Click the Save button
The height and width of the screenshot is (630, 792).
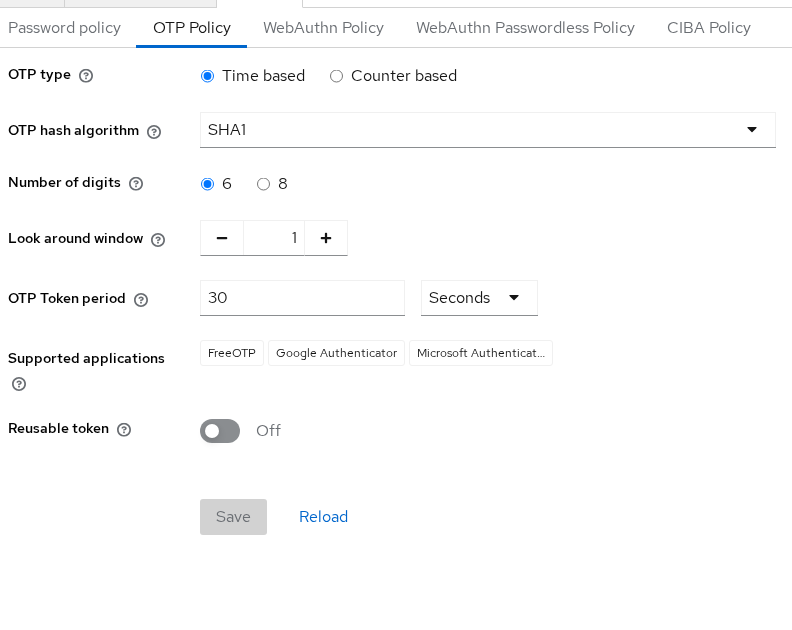[x=233, y=517]
